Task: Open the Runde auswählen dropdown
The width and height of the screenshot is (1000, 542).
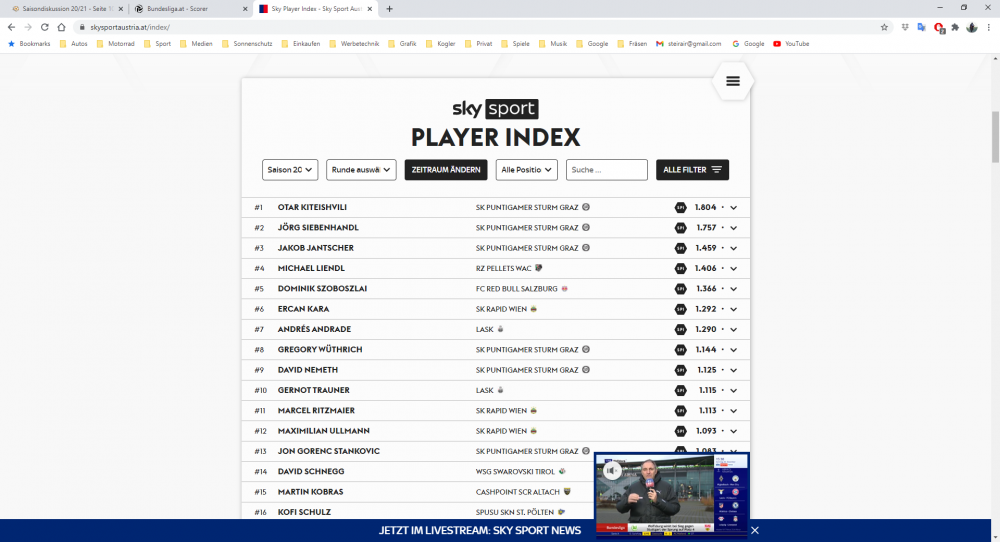Action: pos(362,170)
